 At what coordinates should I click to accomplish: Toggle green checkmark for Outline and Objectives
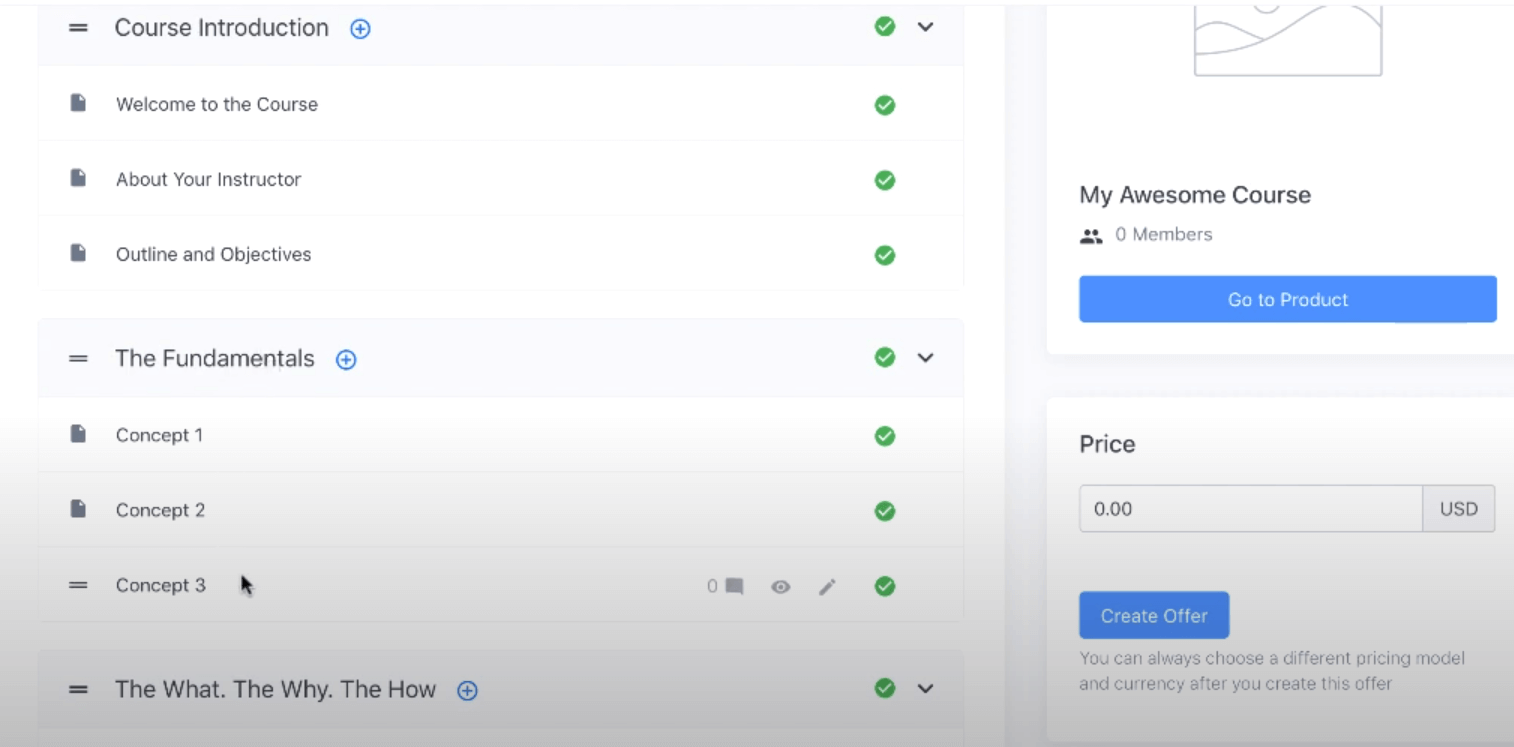coord(885,255)
